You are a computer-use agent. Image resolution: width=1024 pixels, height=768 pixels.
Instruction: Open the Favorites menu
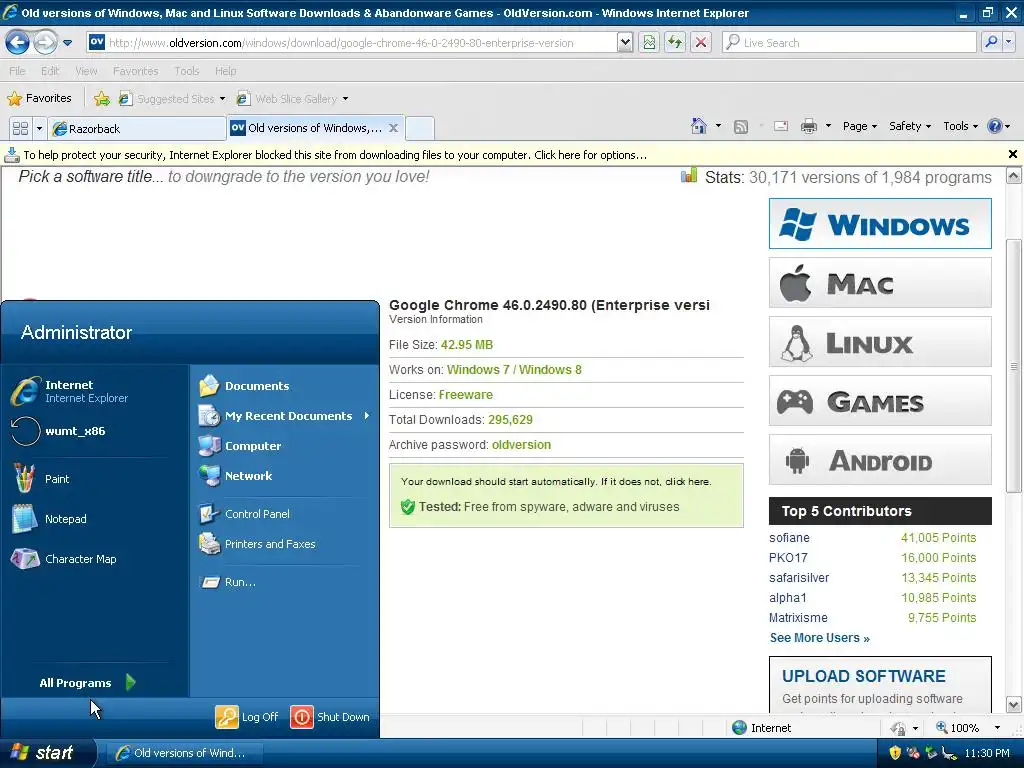point(135,71)
